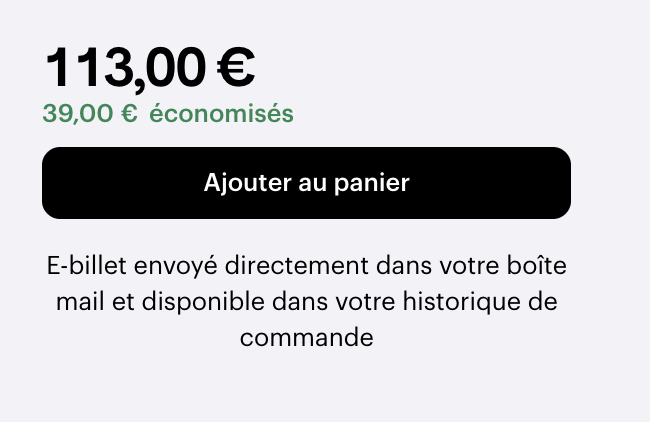This screenshot has height=422, width=650.
Task: Click the E-billet delivery description text
Action: 306,302
